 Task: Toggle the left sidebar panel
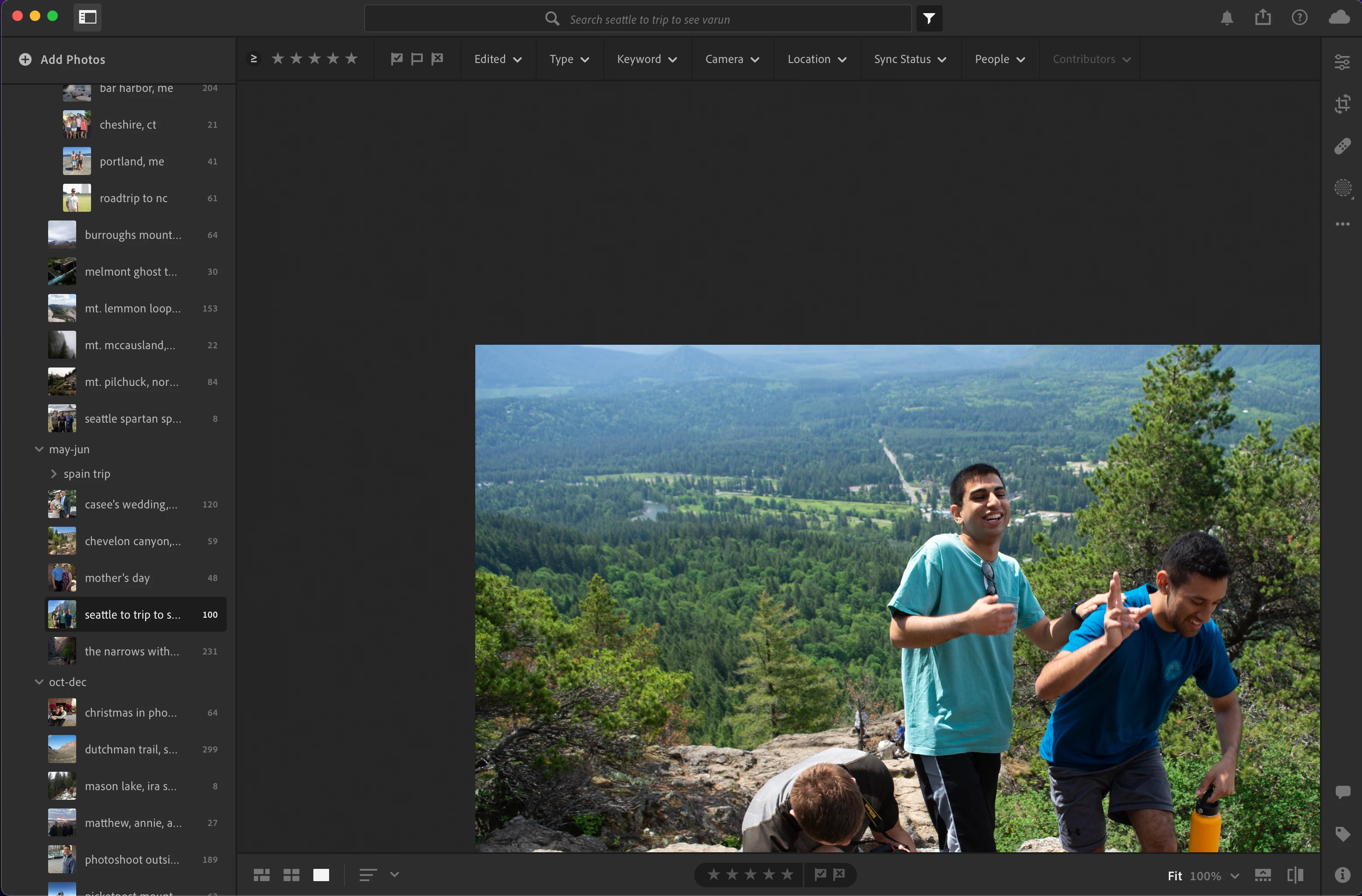tap(88, 17)
